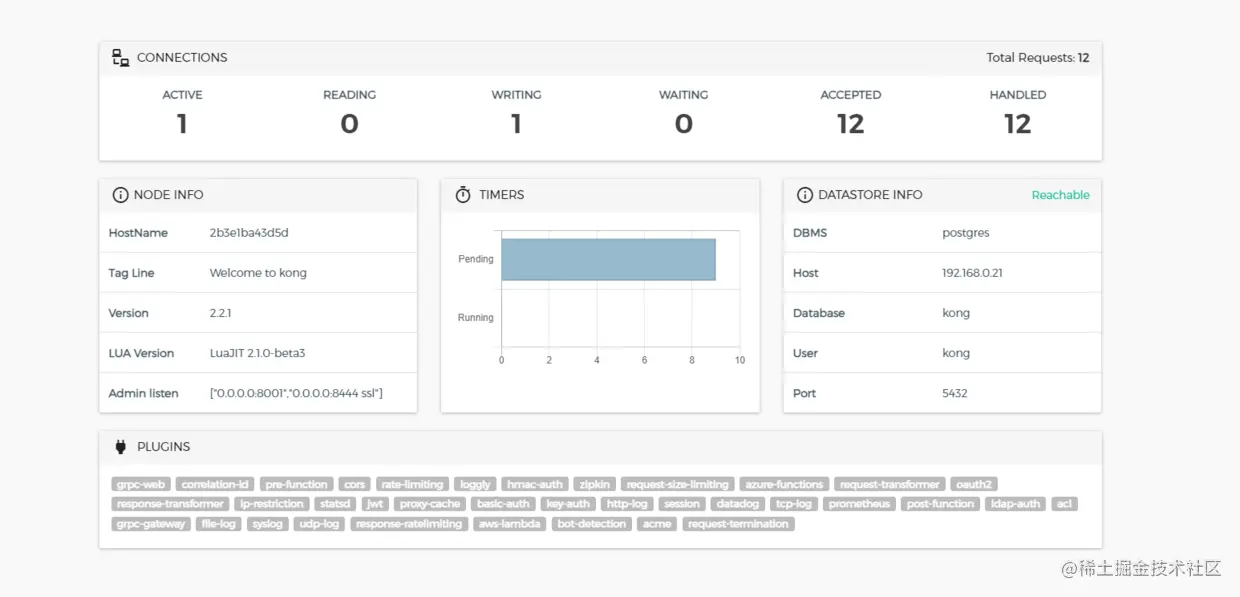
Task: Click the Admin listen address value
Action: [x=296, y=393]
